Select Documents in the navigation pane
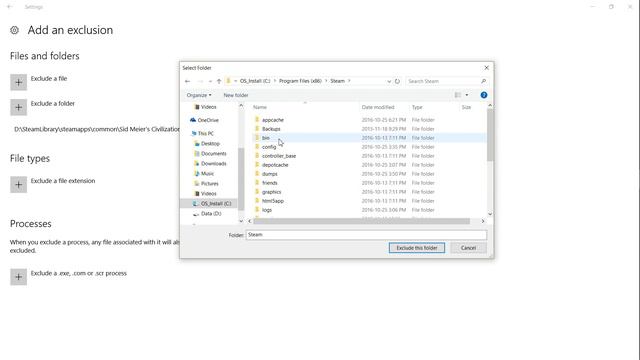This screenshot has width=640, height=360. tap(213, 153)
